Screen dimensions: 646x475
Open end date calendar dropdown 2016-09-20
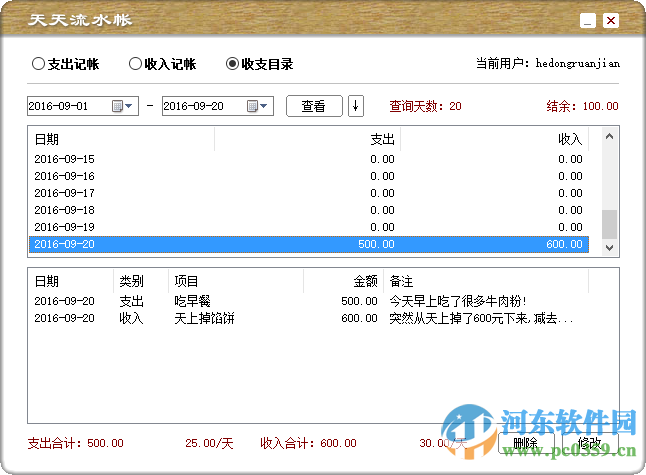(257, 106)
